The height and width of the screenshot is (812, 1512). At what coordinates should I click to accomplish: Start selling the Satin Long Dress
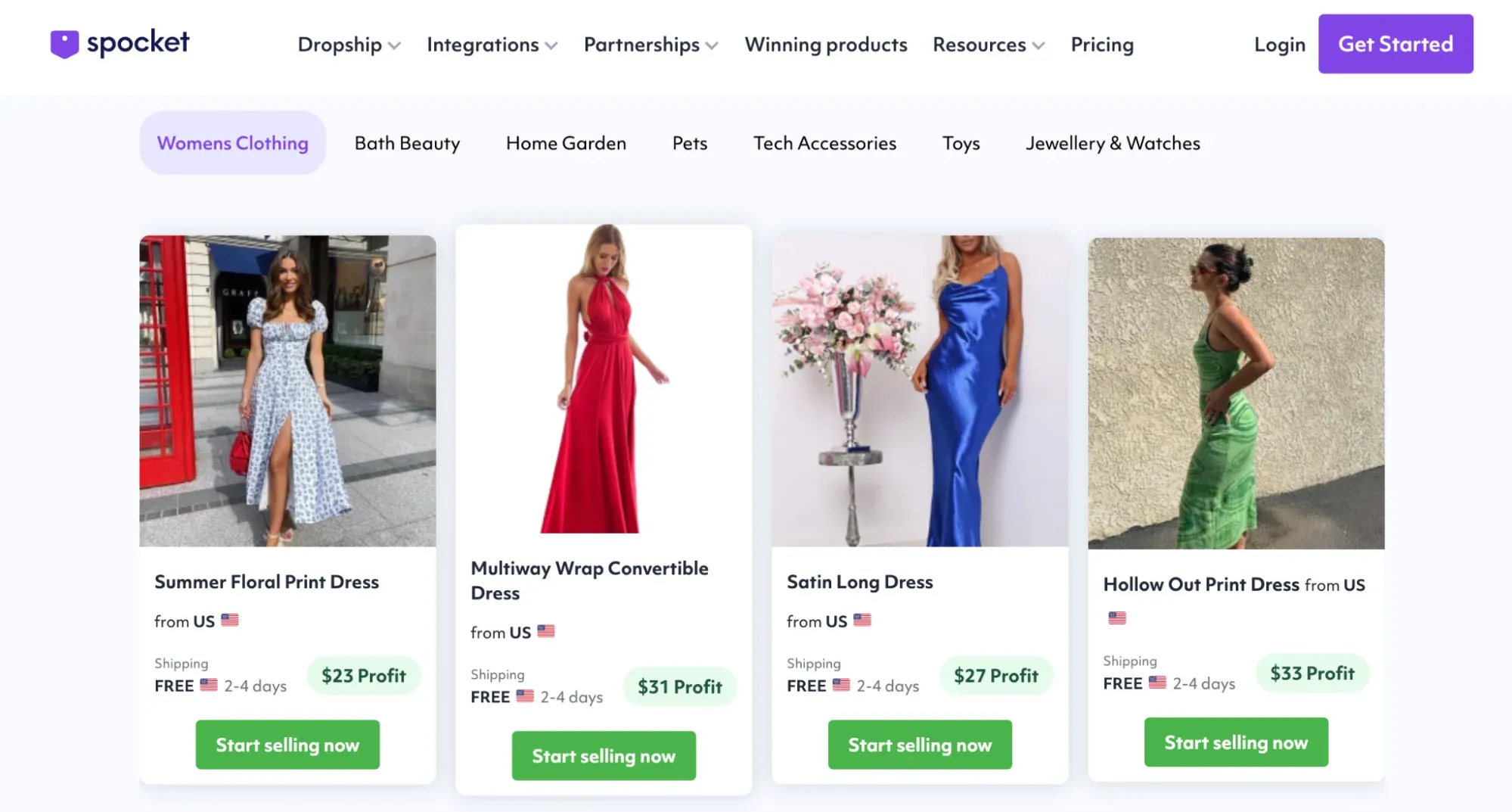[x=920, y=745]
